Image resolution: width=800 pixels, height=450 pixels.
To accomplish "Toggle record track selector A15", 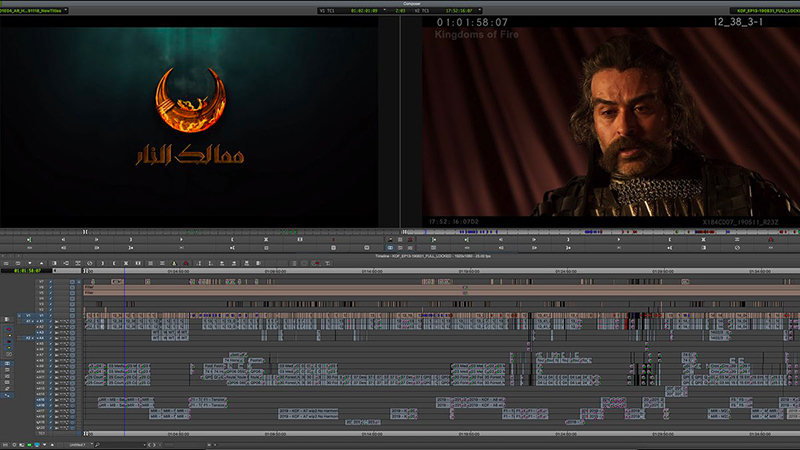I will pyautogui.click(x=40, y=400).
